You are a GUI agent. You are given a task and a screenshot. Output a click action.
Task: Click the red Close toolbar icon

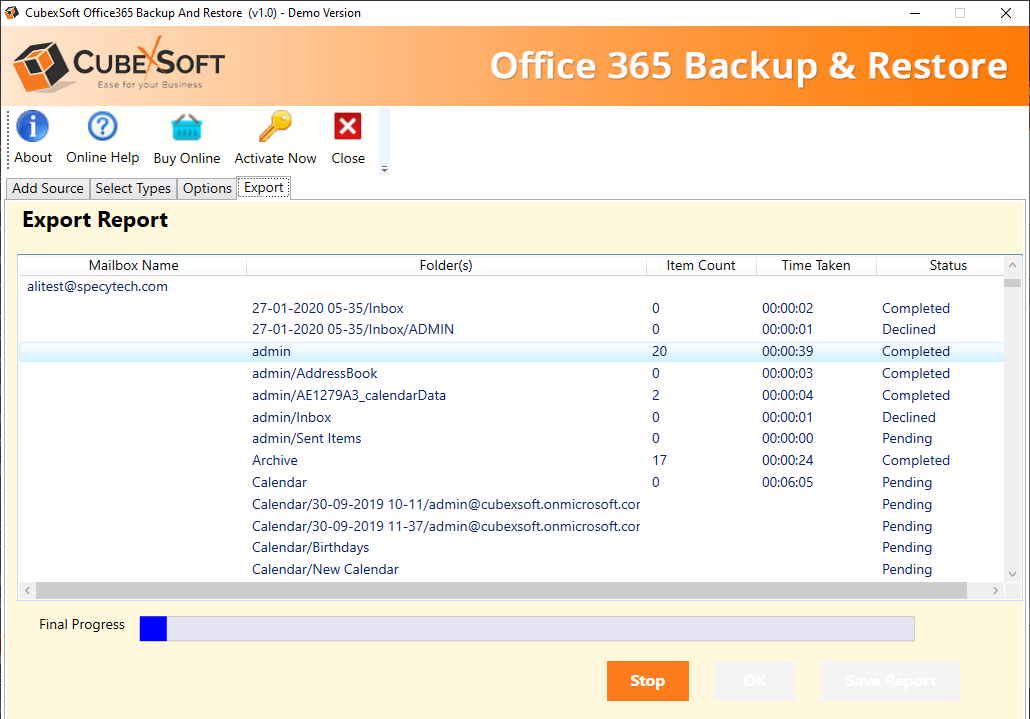pyautogui.click(x=347, y=126)
